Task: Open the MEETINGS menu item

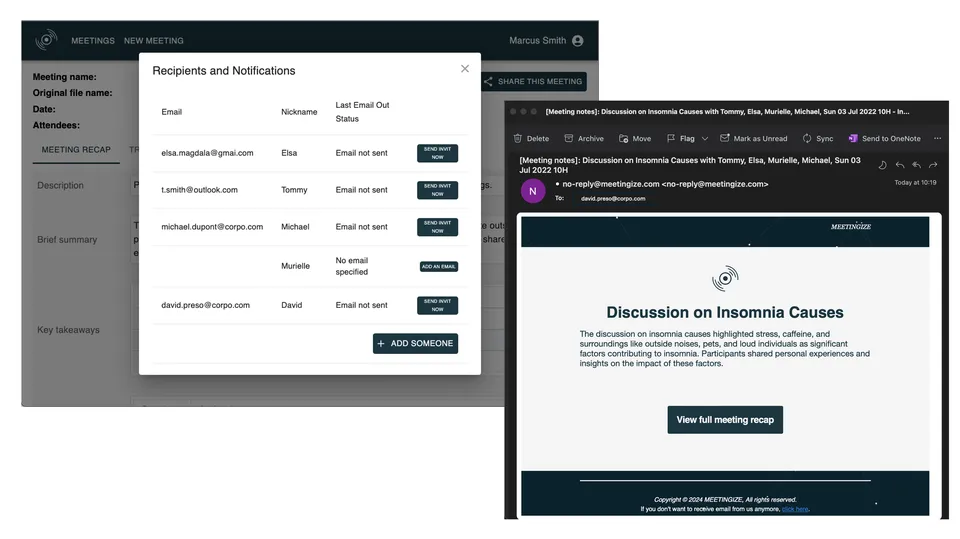Action: click(x=93, y=40)
